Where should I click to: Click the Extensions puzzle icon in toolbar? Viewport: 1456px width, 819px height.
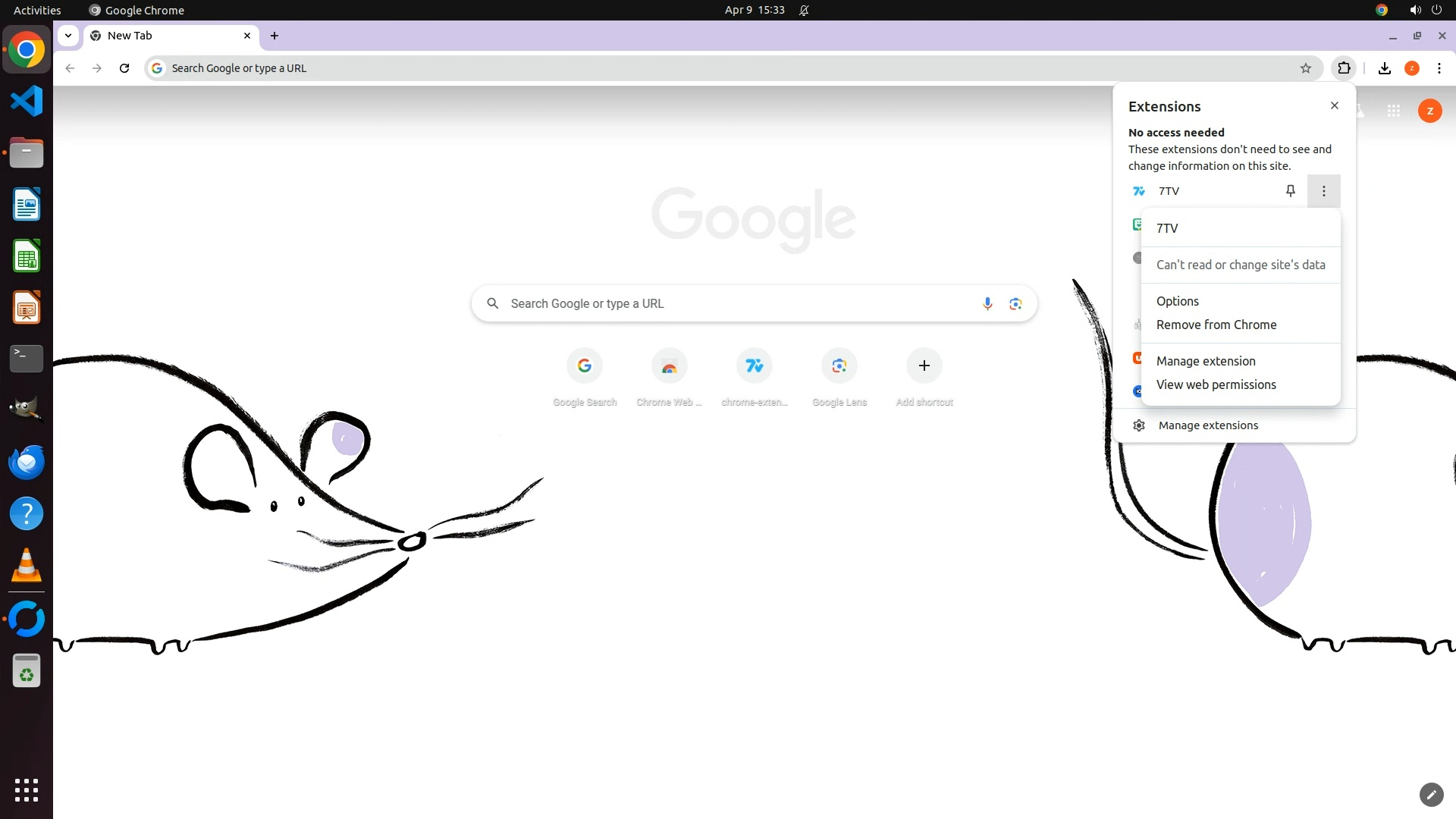(1344, 68)
